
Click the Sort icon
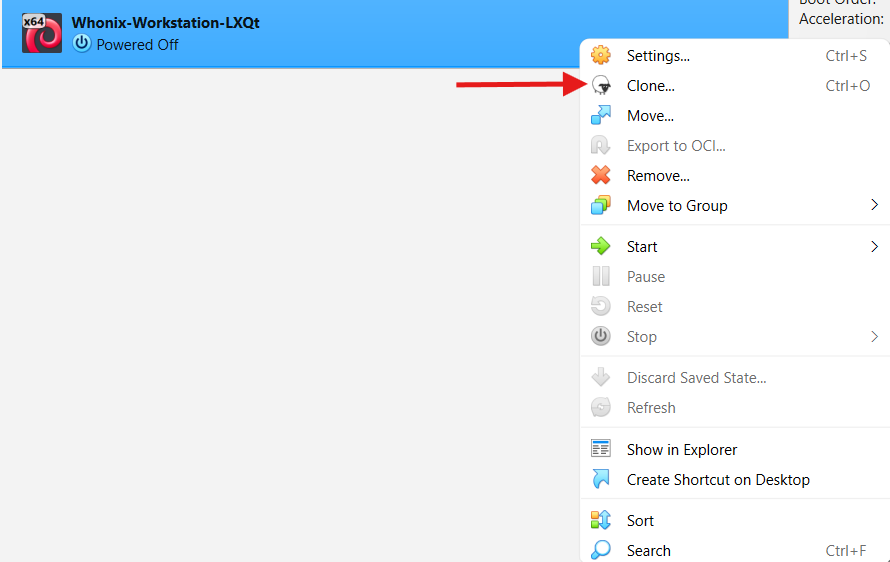pos(601,521)
